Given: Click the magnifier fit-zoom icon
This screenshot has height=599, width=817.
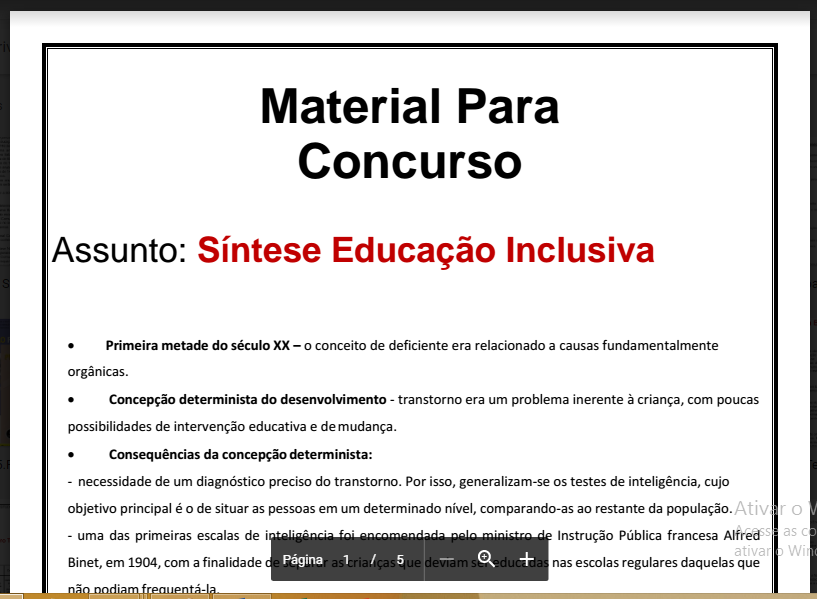Looking at the screenshot, I should (x=486, y=559).
